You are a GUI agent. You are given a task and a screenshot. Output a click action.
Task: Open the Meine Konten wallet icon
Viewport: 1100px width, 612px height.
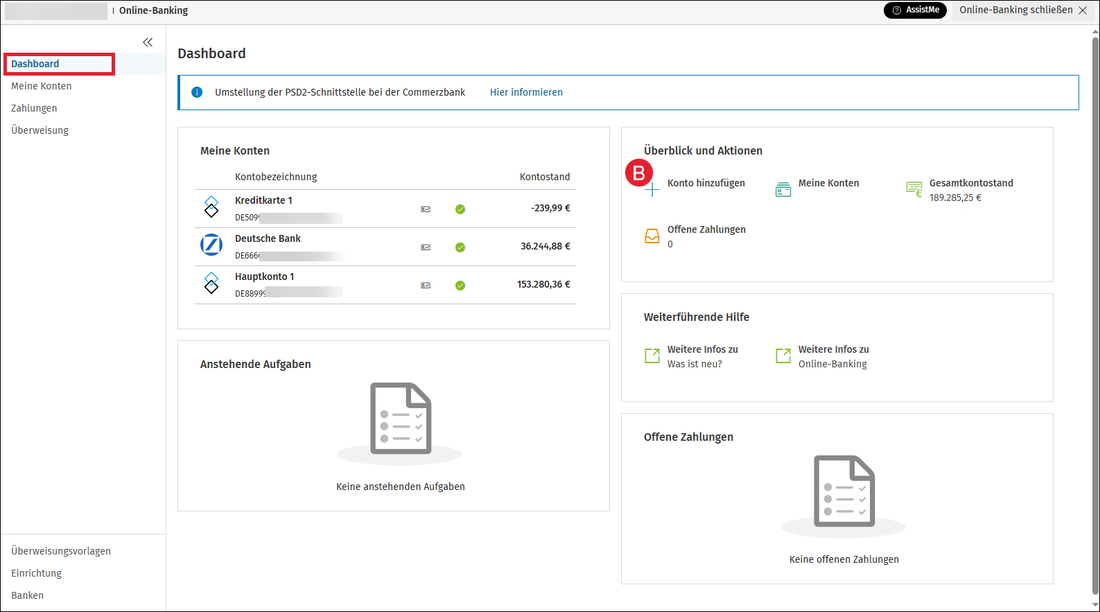(x=783, y=189)
